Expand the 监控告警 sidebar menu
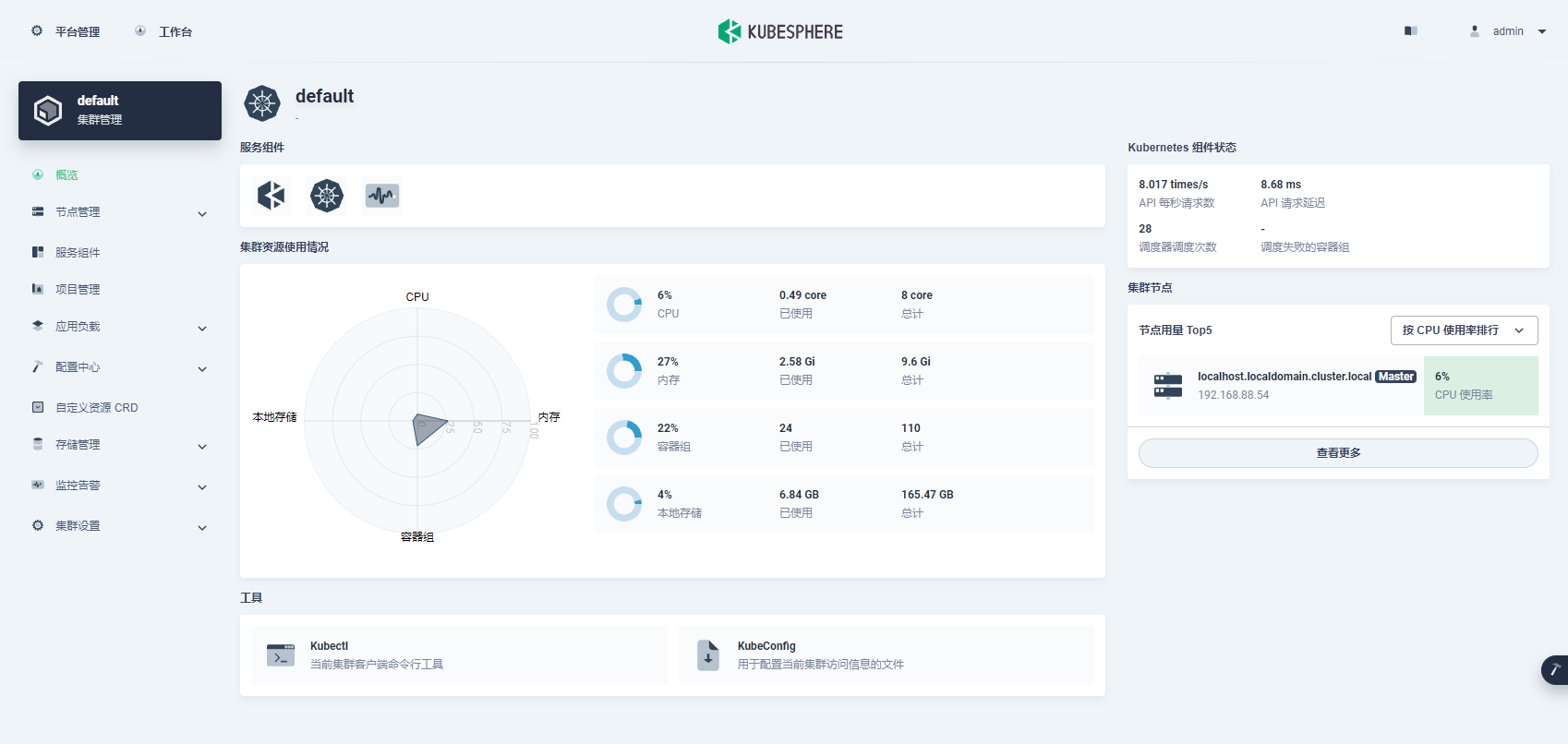The image size is (1568, 744). 120,486
